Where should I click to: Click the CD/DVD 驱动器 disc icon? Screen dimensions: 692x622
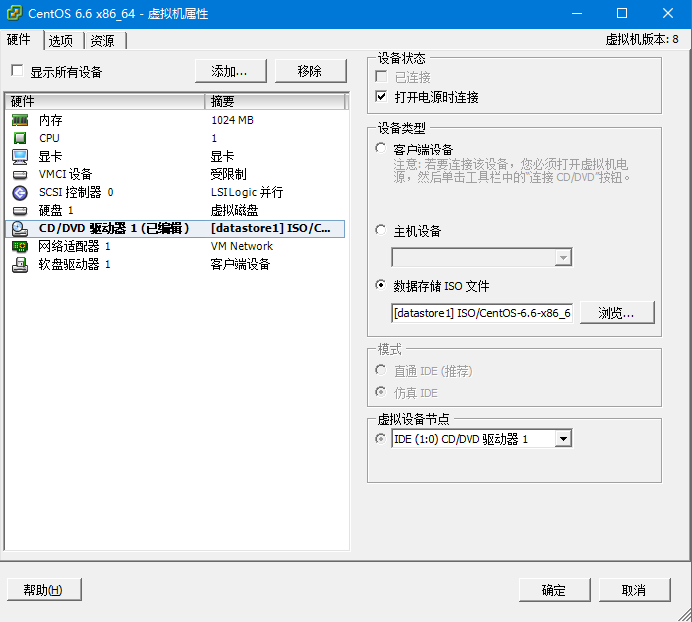(x=20, y=229)
